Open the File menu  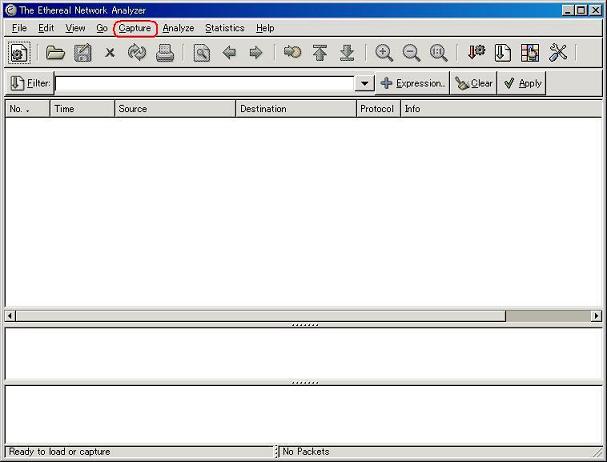pyautogui.click(x=19, y=28)
